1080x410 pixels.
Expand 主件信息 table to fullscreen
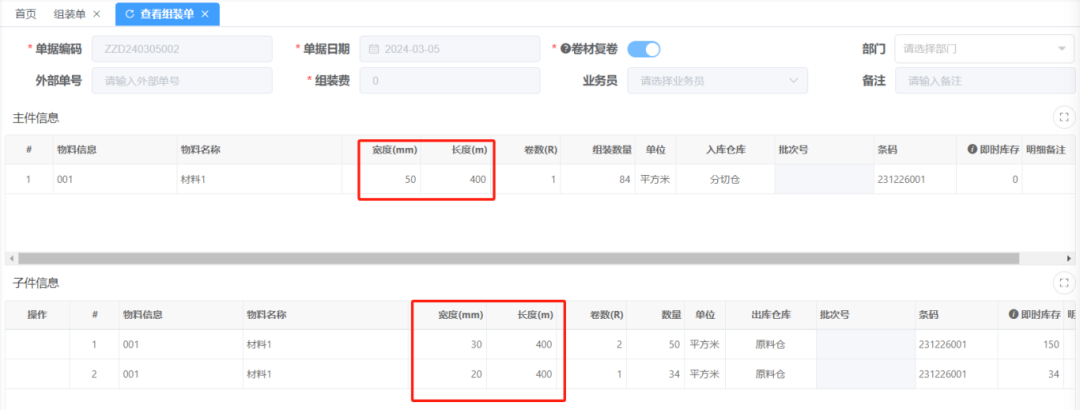(x=1064, y=117)
